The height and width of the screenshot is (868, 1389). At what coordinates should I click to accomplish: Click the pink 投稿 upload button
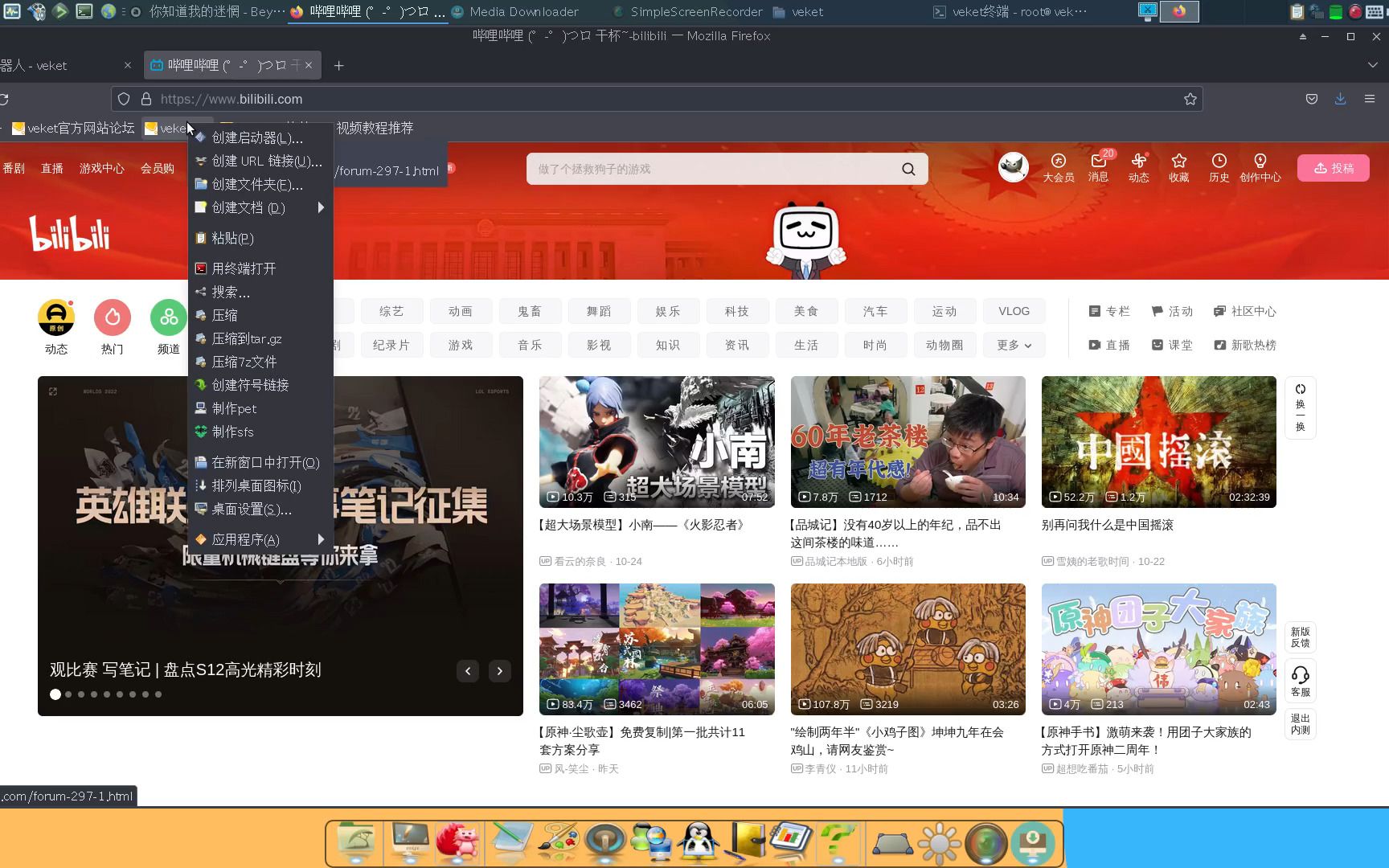click(x=1334, y=168)
